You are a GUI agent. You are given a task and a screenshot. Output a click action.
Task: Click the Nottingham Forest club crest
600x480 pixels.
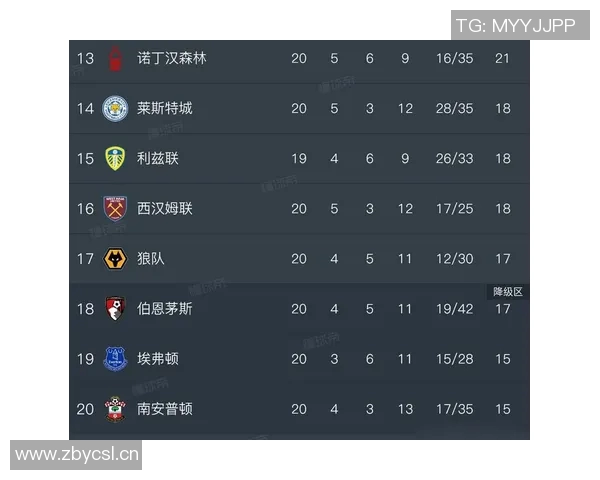pos(116,58)
